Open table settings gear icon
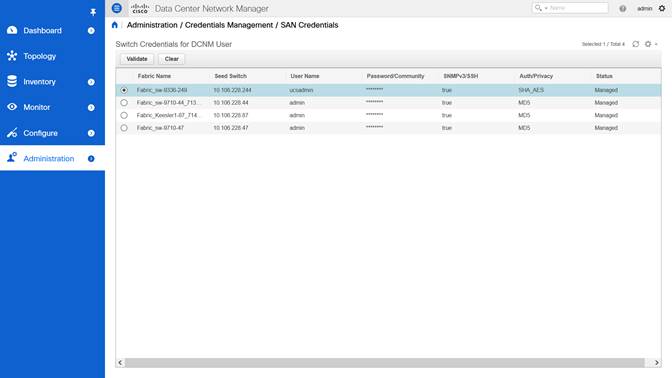 (x=648, y=44)
